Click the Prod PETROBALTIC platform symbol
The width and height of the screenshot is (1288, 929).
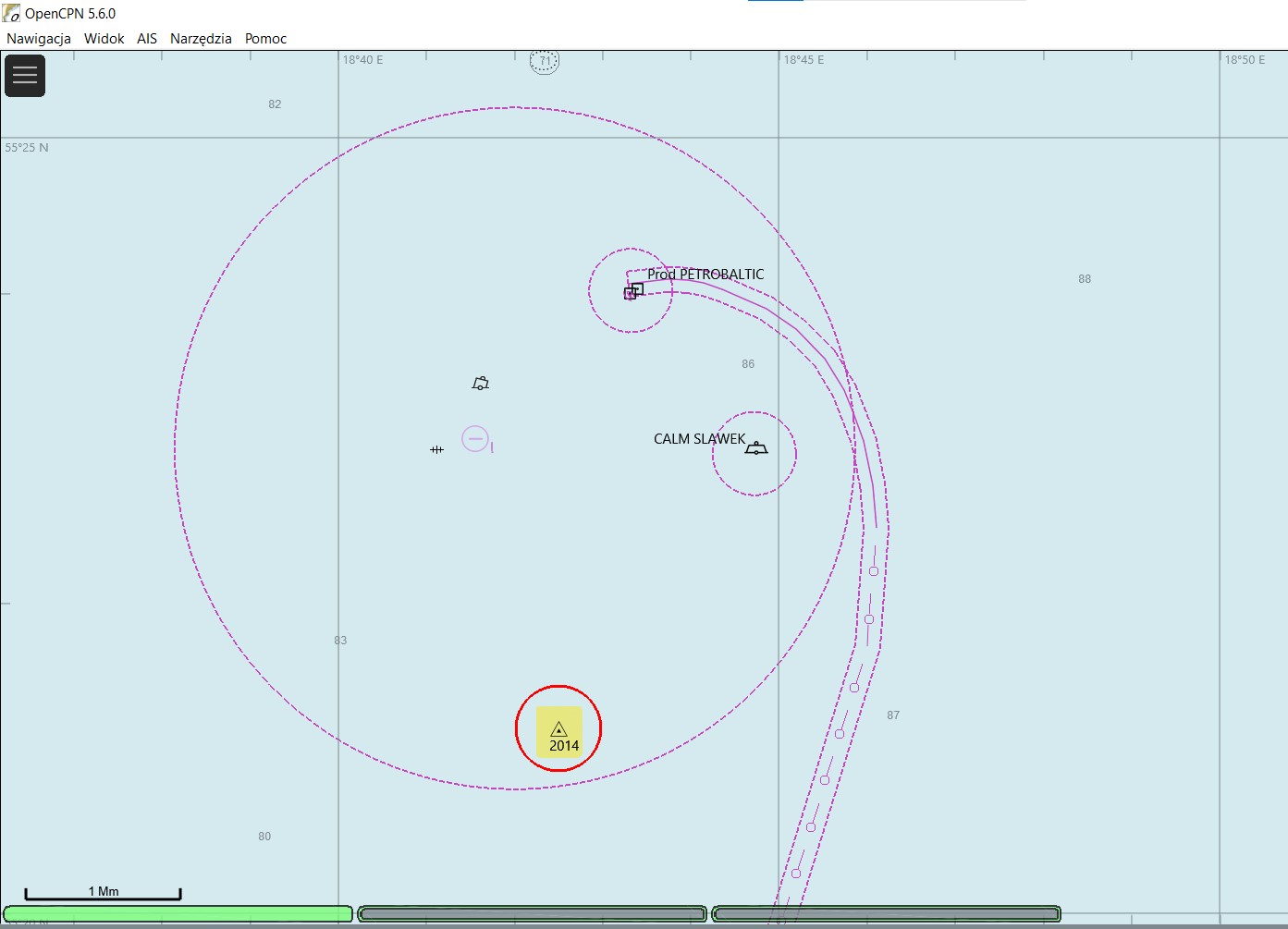pyautogui.click(x=633, y=291)
